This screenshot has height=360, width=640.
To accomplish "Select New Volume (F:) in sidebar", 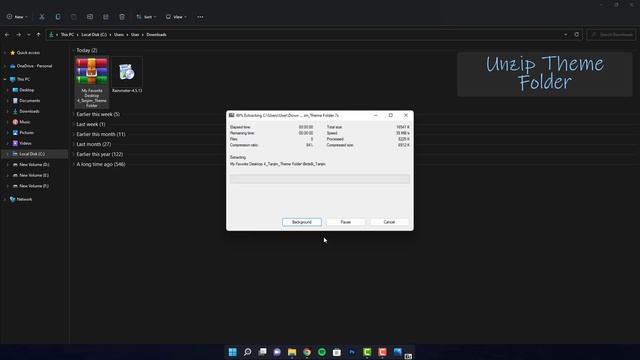I will click(x=34, y=186).
